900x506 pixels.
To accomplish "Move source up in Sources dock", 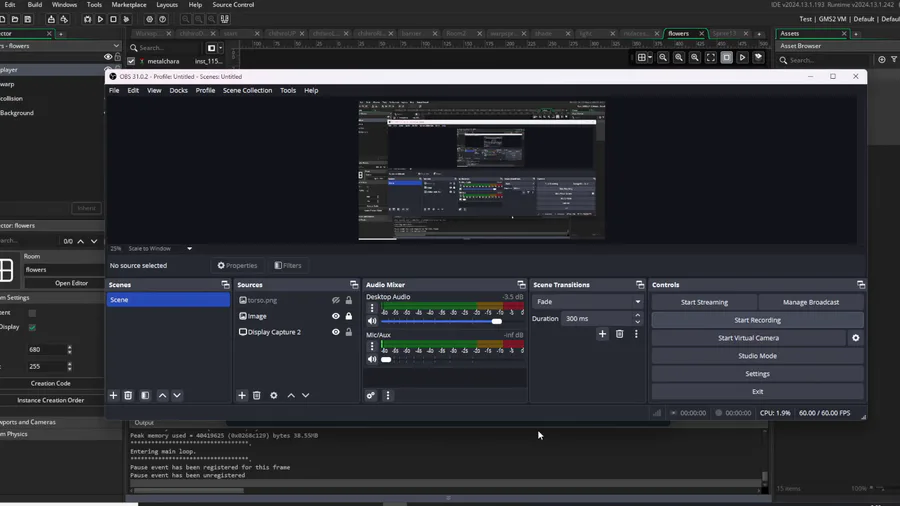I will click(x=291, y=395).
